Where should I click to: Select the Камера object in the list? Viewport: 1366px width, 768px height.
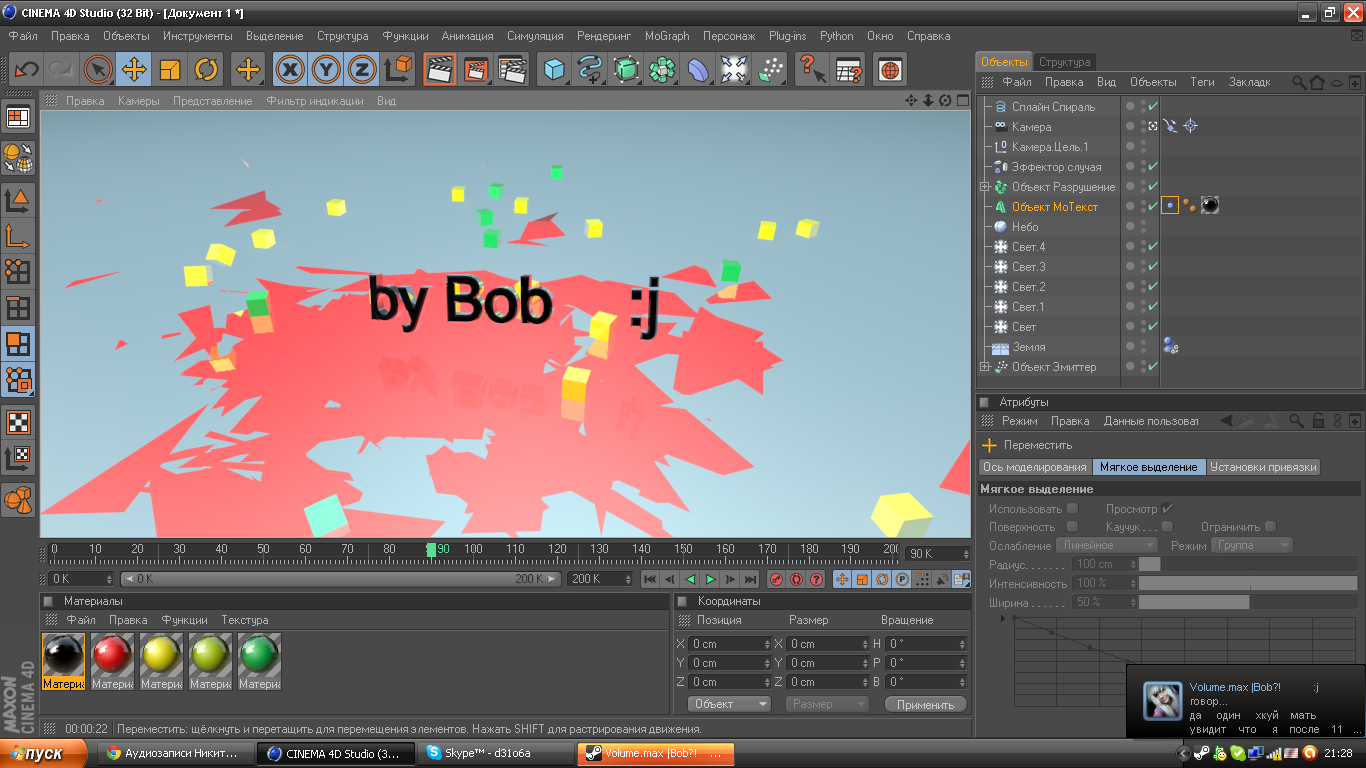coord(1031,127)
